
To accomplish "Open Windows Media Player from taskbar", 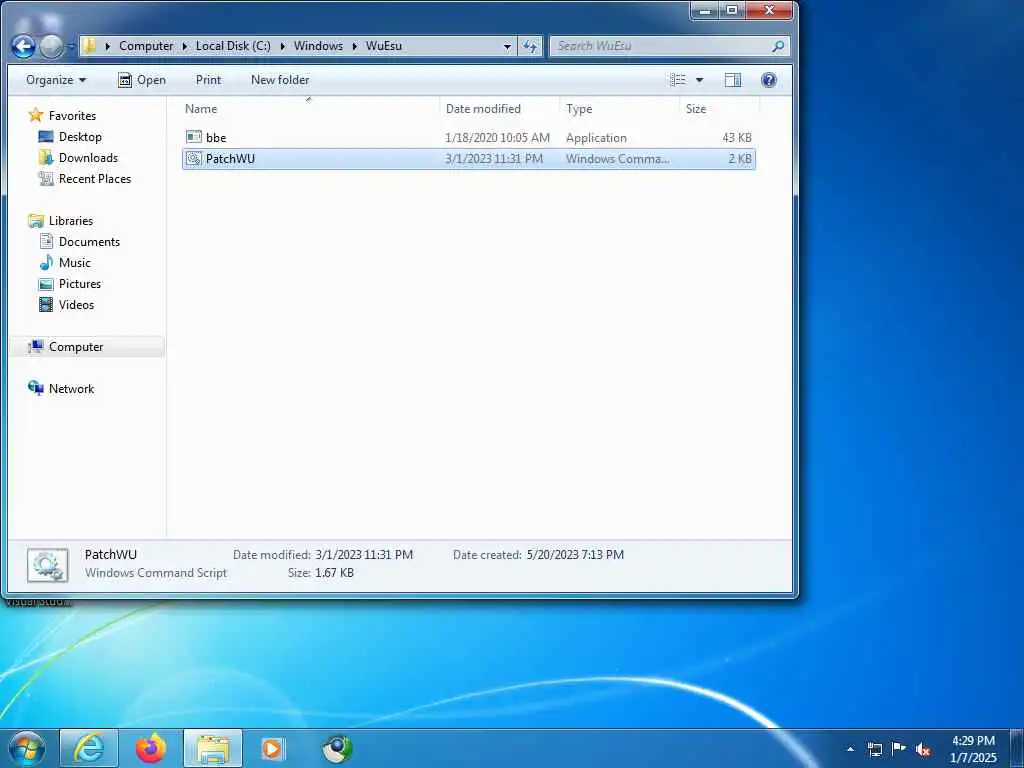I will 274,748.
